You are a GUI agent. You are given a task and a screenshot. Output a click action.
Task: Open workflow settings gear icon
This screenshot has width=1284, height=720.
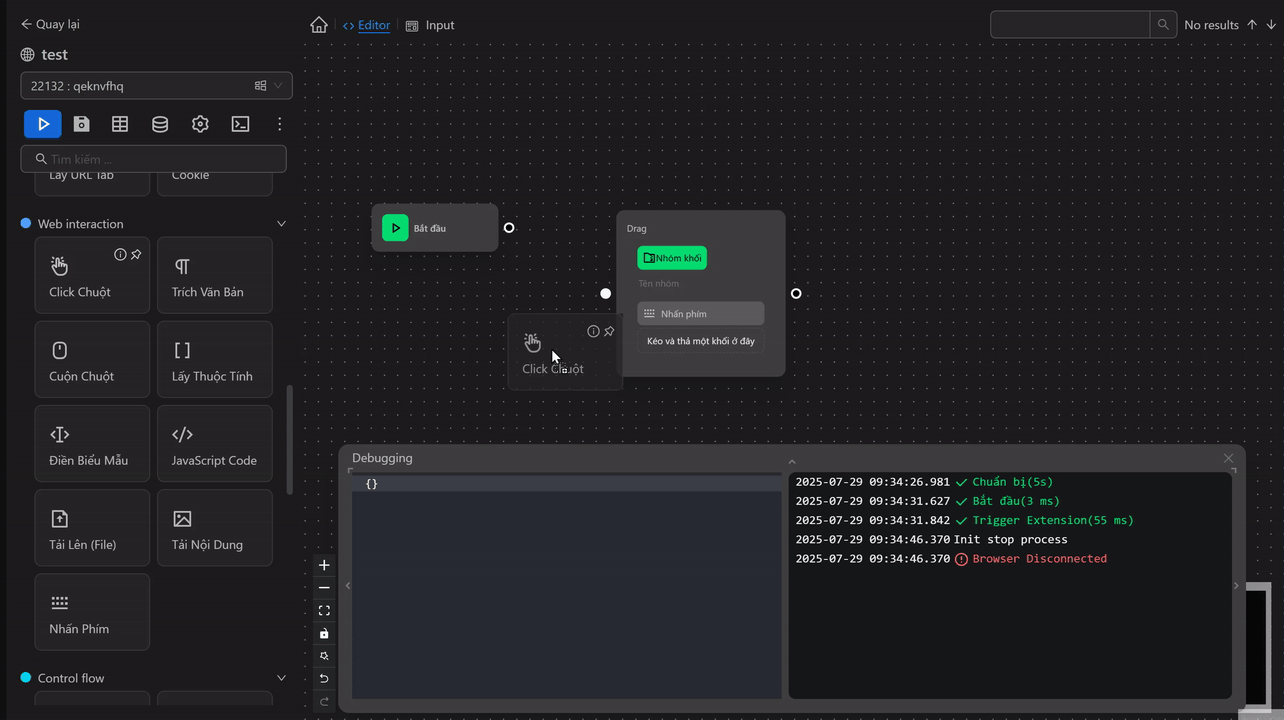point(200,124)
